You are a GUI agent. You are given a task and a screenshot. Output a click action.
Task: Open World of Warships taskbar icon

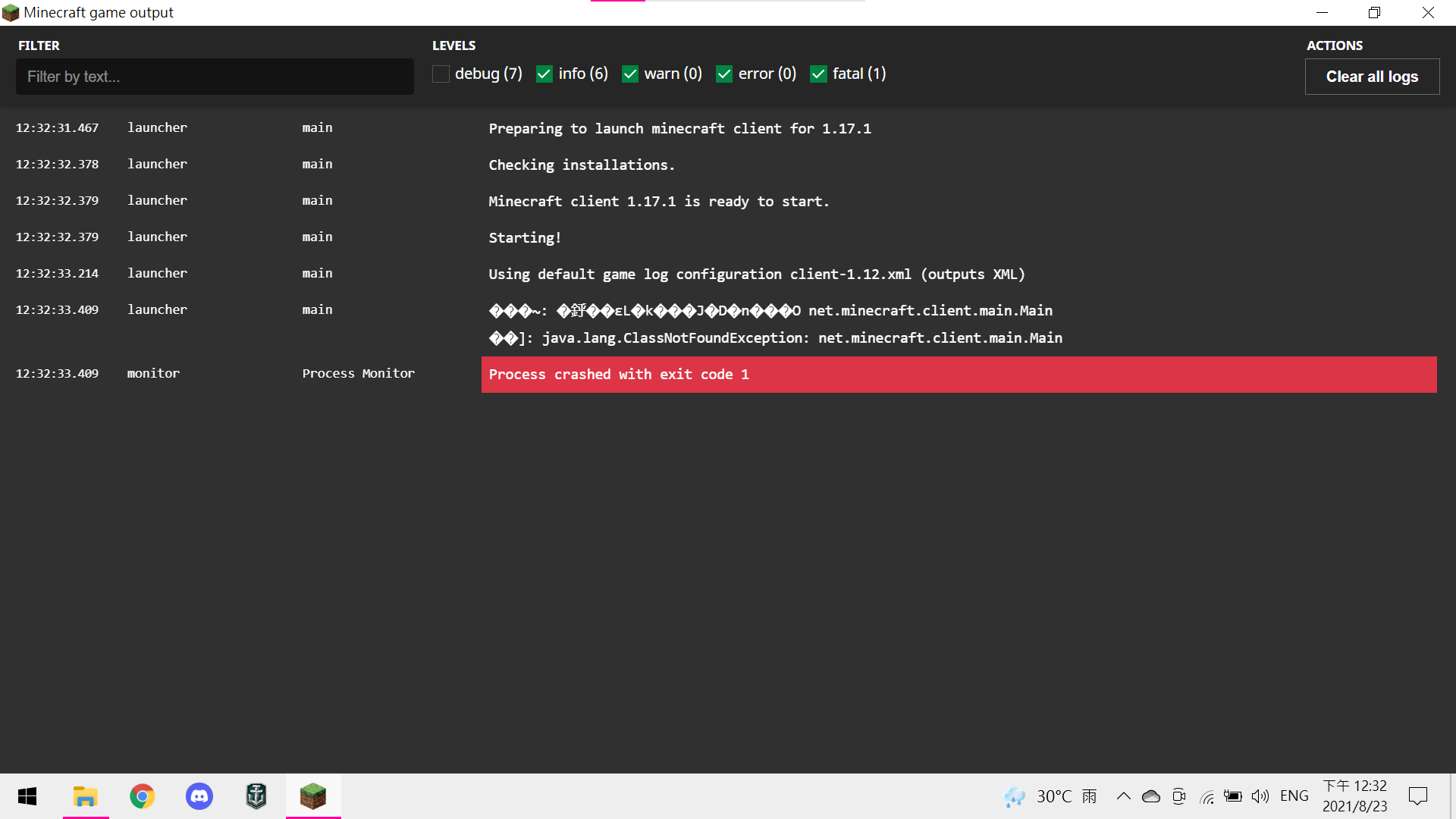pos(256,796)
